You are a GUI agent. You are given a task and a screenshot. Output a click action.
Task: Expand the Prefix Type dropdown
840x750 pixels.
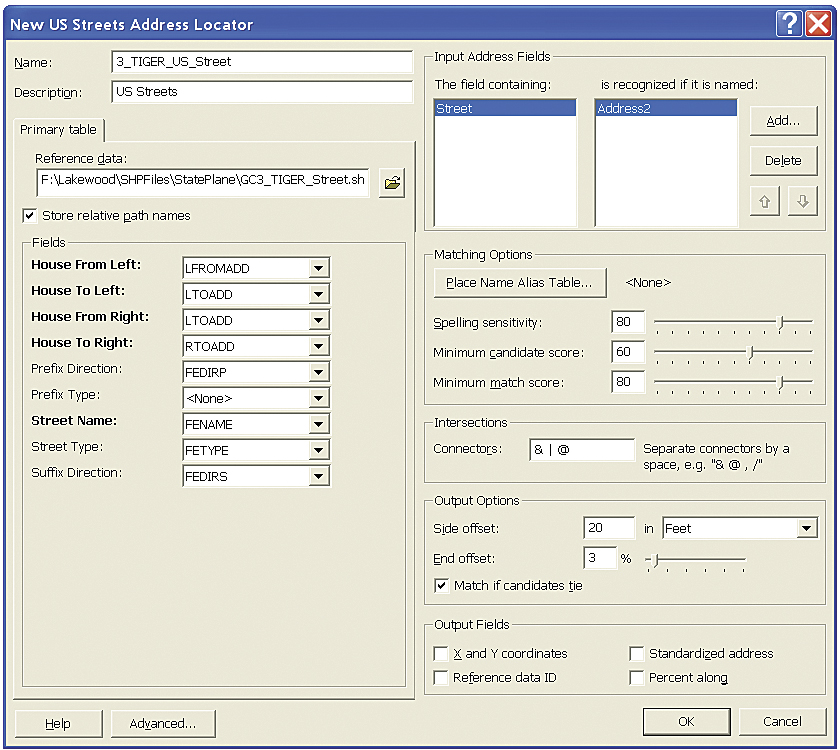click(319, 398)
